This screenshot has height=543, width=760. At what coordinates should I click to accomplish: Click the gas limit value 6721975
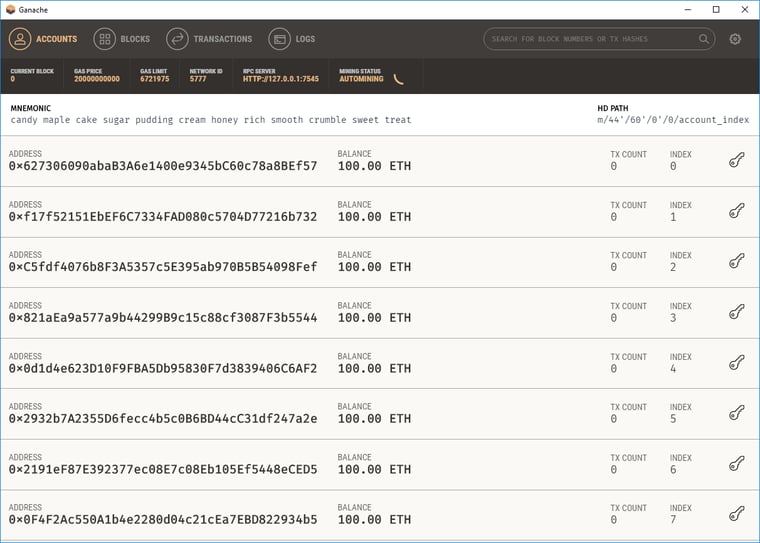pyautogui.click(x=155, y=79)
